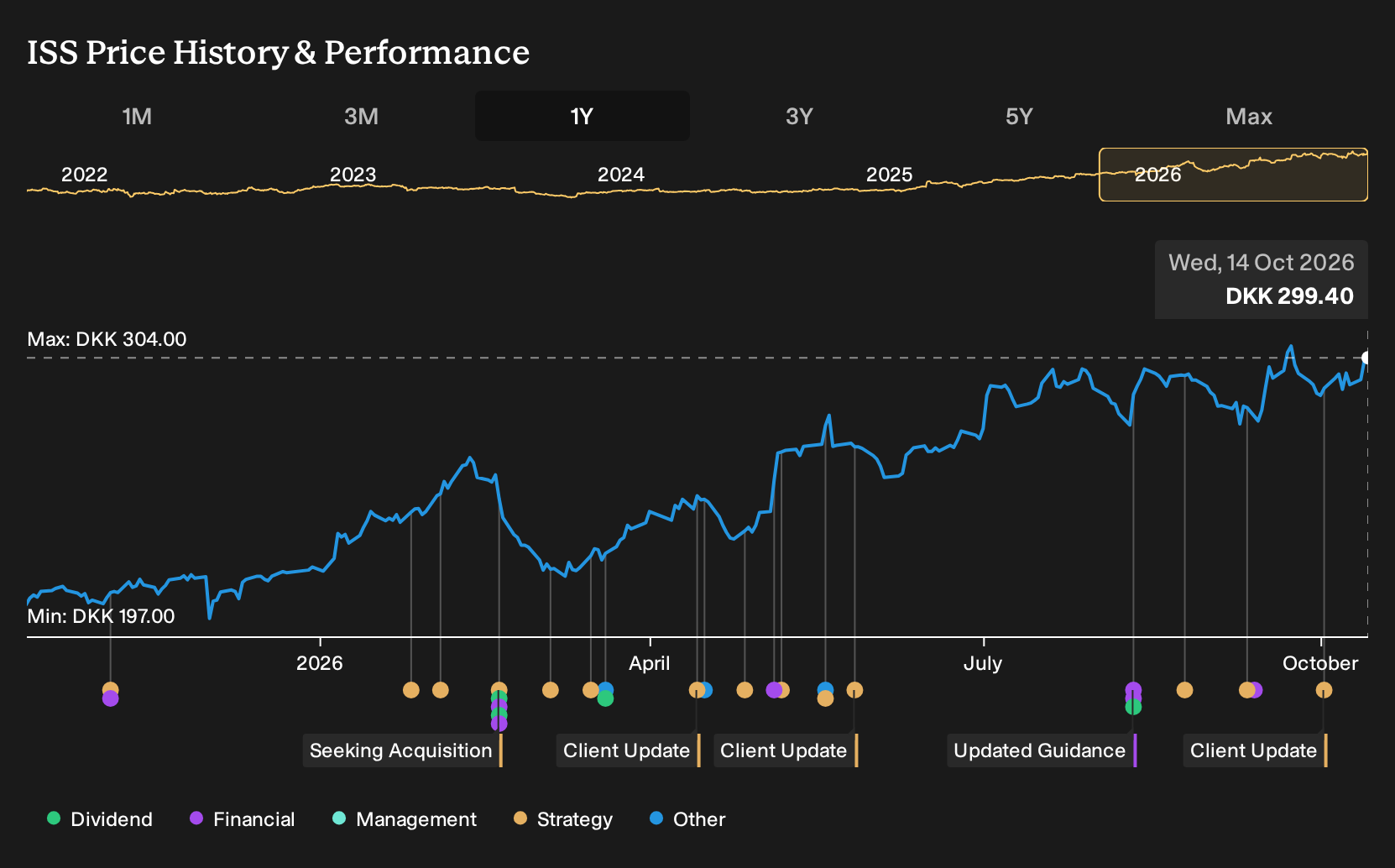Click the top purple dot above Updated Guidance
This screenshot has height=868, width=1395.
pos(1133,690)
